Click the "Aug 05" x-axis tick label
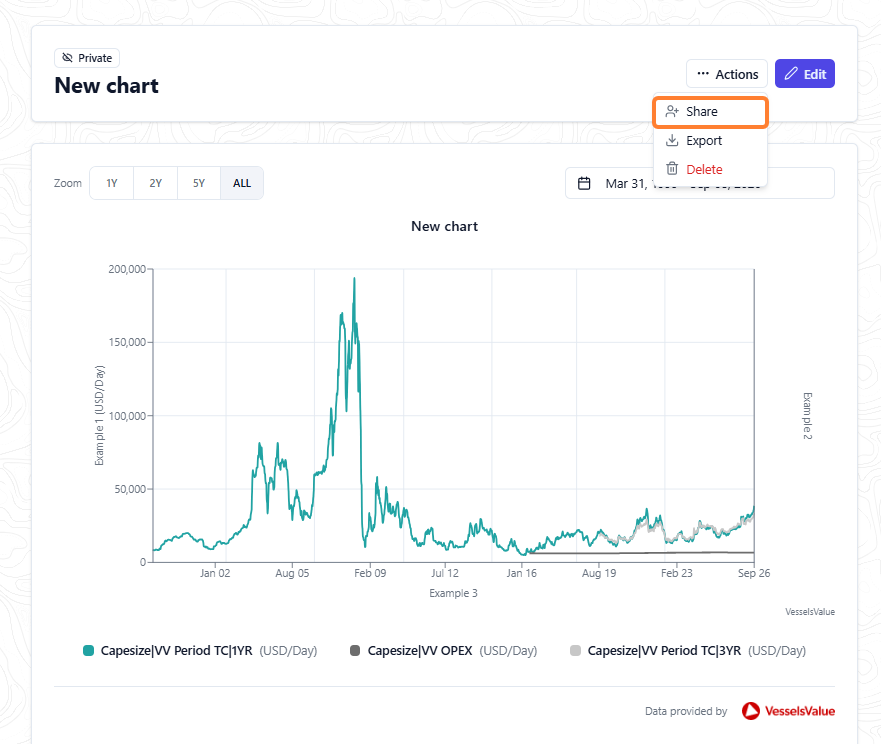 pos(292,573)
